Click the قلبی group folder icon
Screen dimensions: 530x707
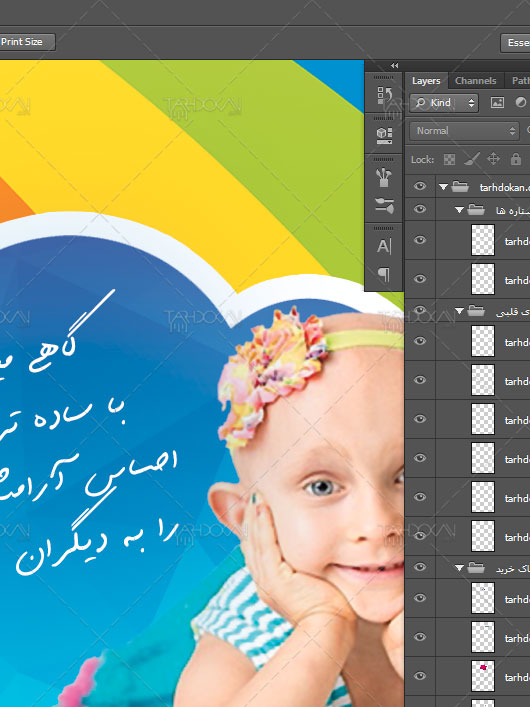point(476,311)
